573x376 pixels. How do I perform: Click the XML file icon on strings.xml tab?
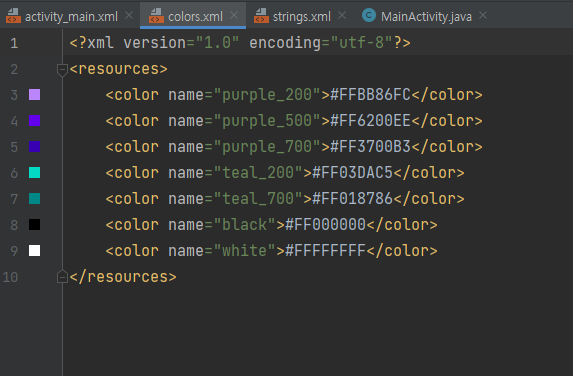[261, 16]
